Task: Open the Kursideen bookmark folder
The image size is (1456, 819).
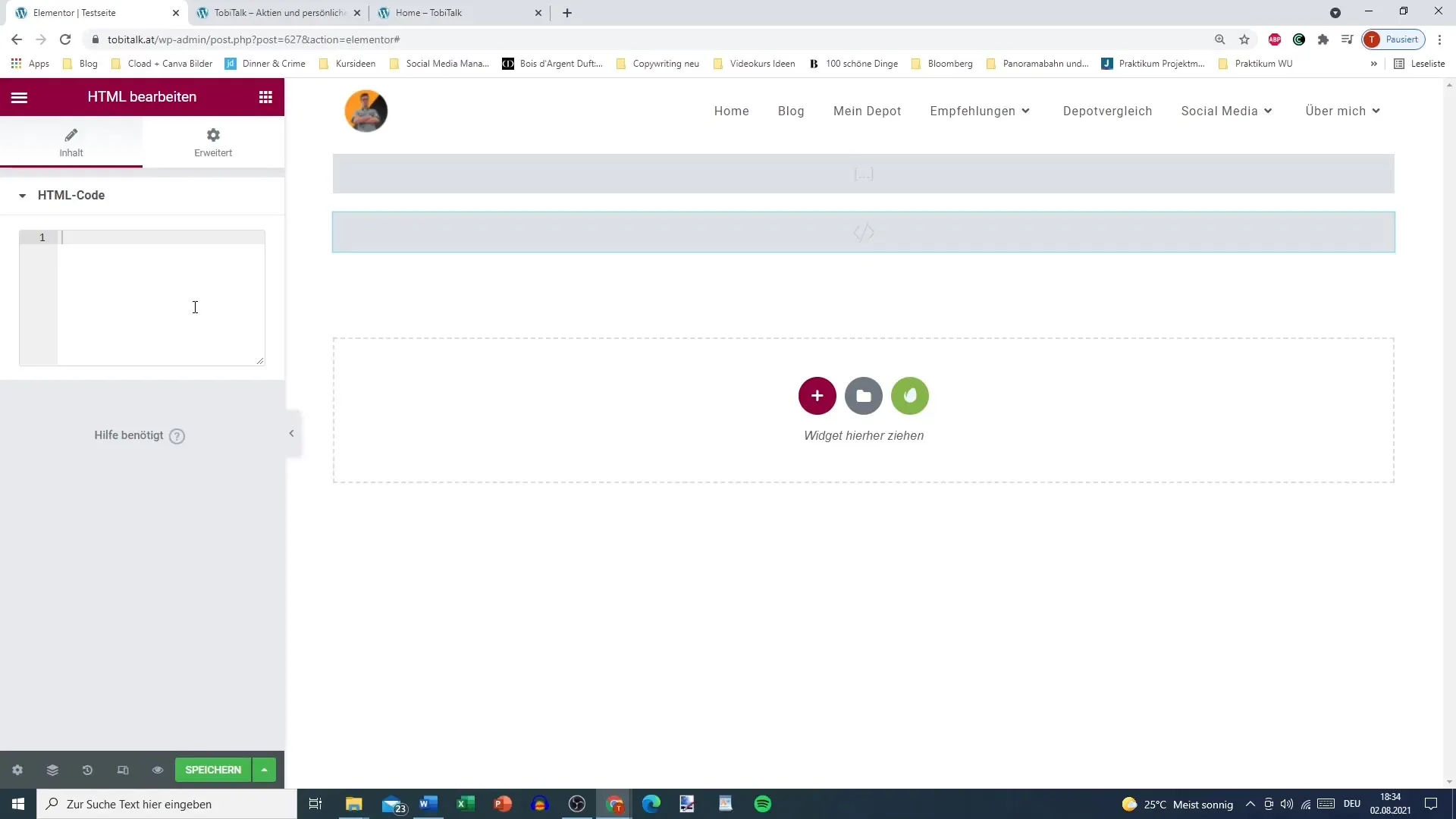Action: tap(347, 64)
